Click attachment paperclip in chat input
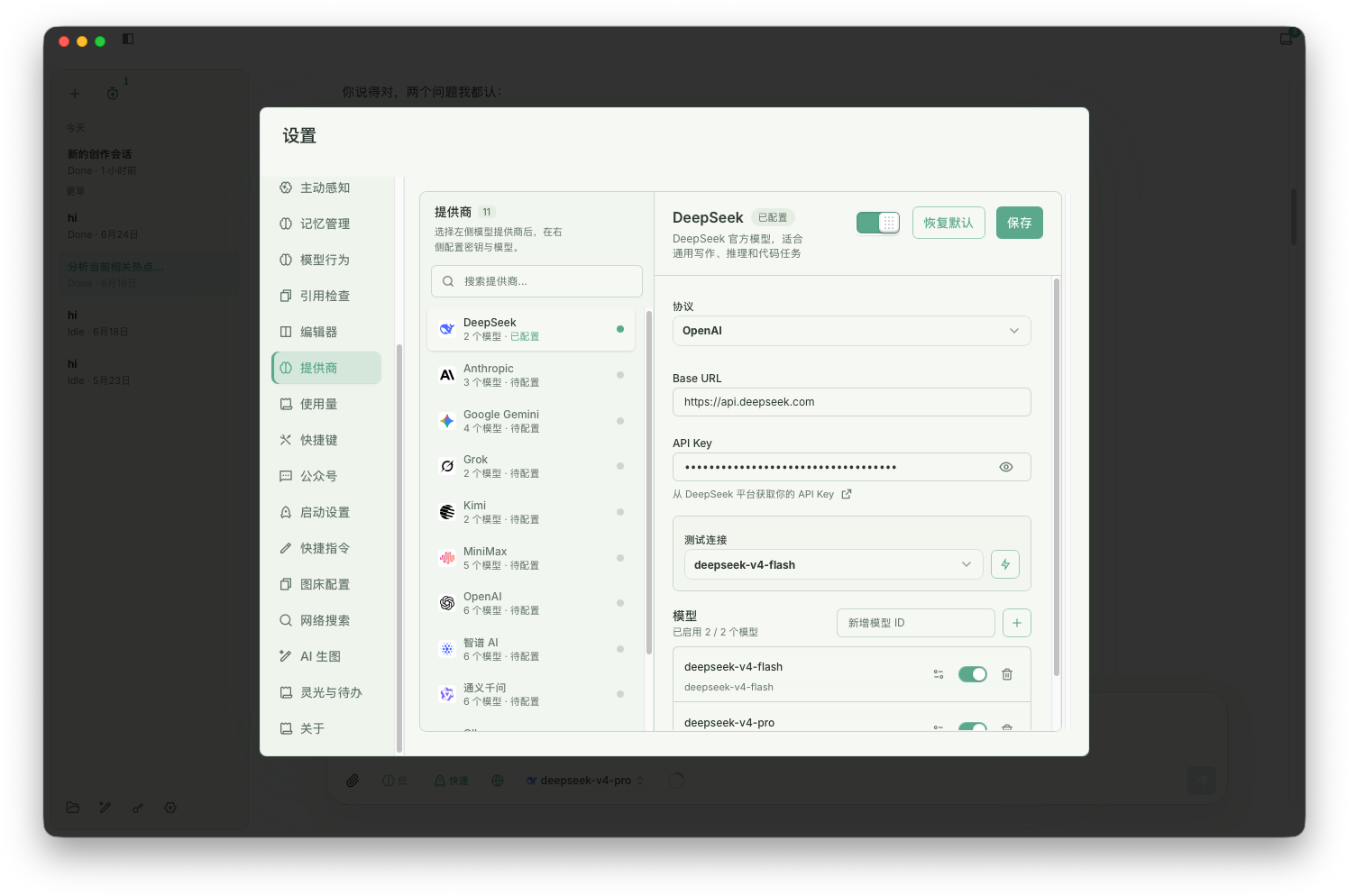This screenshot has height=896, width=1347. coord(353,781)
